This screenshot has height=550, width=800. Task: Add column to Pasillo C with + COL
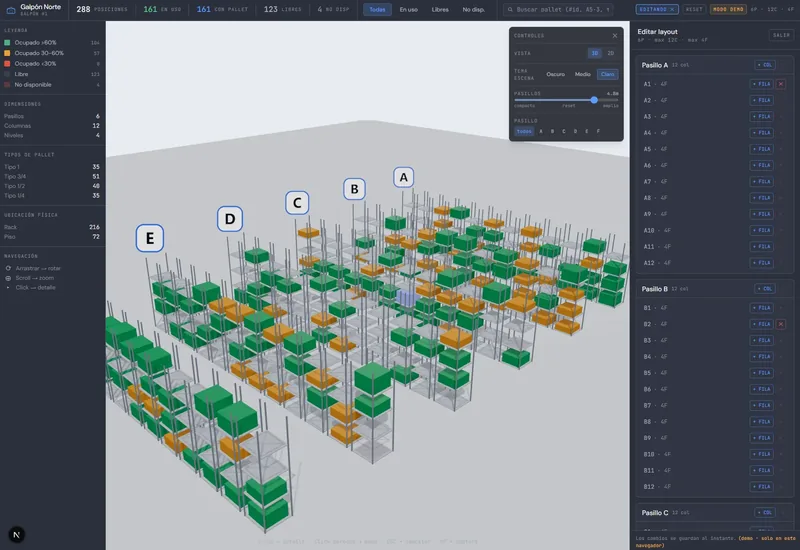pos(765,513)
